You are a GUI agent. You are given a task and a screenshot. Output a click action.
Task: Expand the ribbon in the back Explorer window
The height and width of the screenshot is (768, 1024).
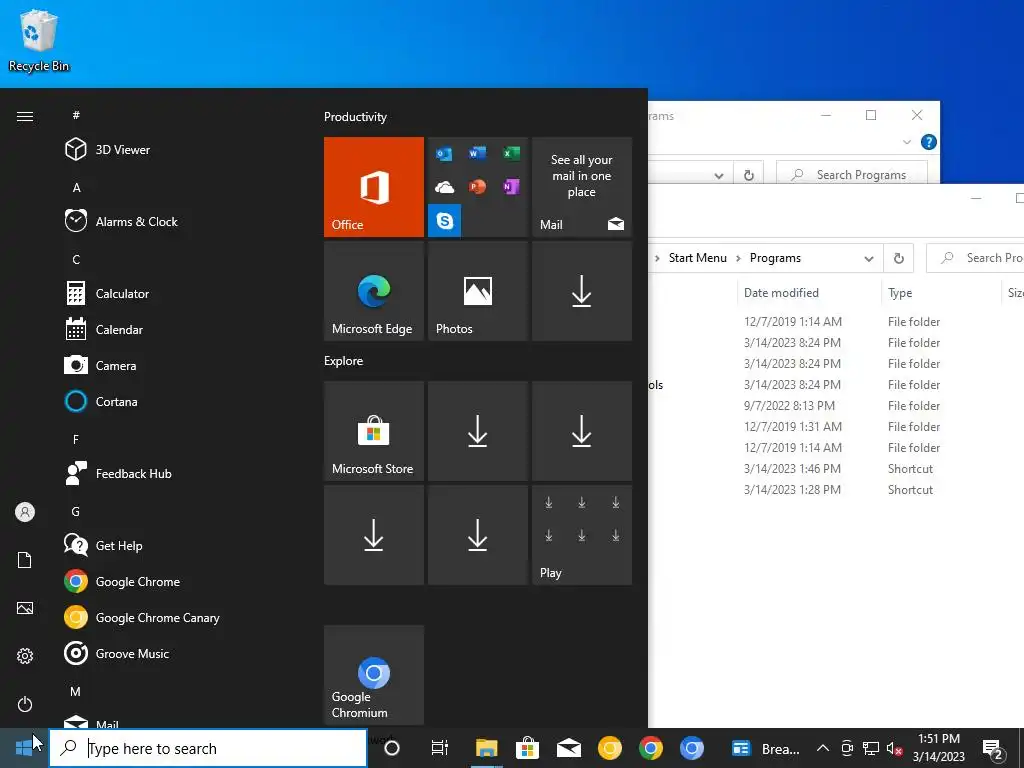(x=906, y=142)
